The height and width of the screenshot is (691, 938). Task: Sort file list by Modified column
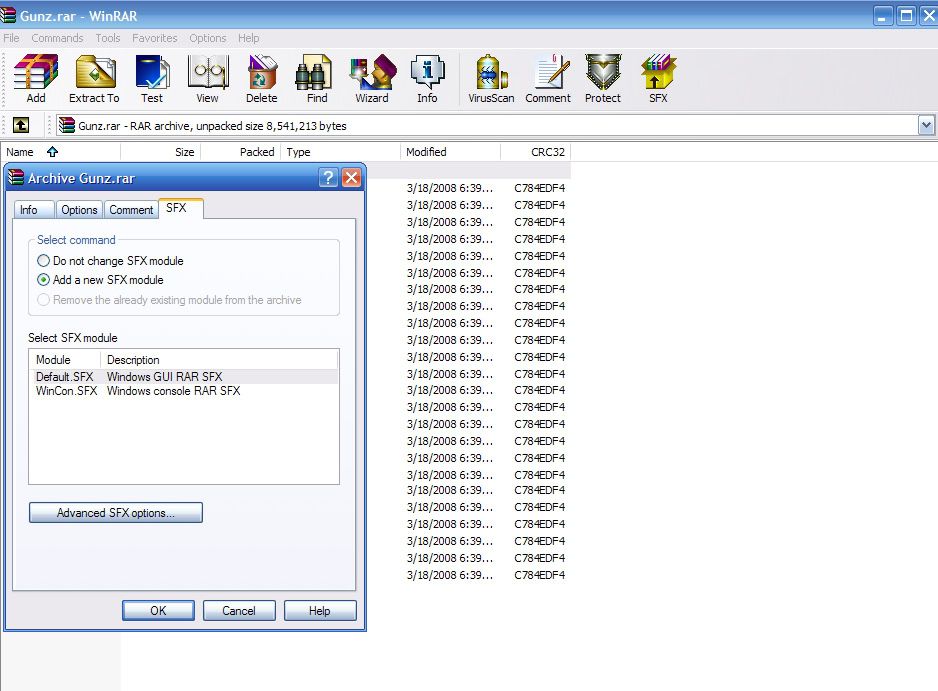pos(426,152)
